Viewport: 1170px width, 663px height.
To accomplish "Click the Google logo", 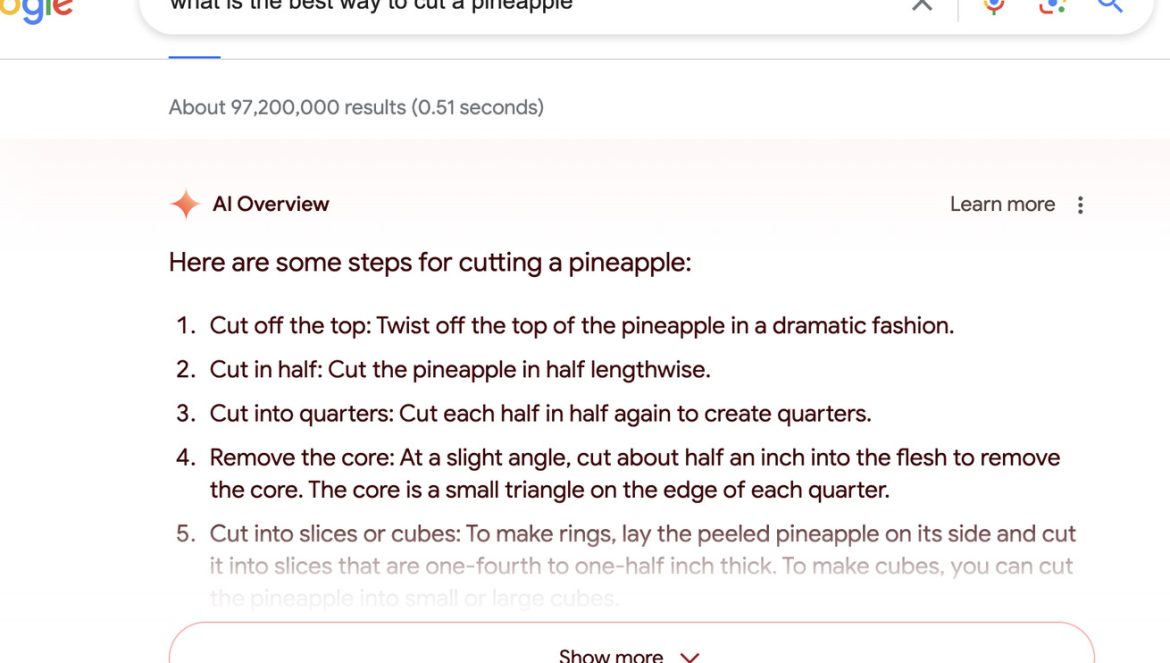I will 36,9.
